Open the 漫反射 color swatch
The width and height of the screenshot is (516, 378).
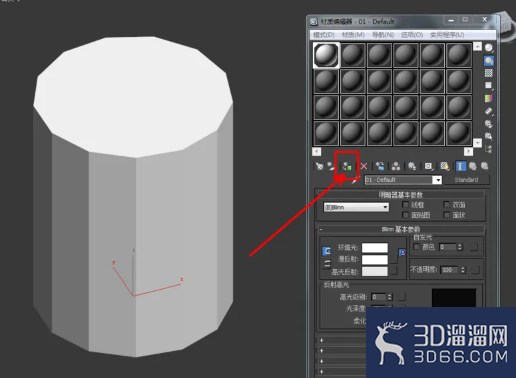[375, 259]
